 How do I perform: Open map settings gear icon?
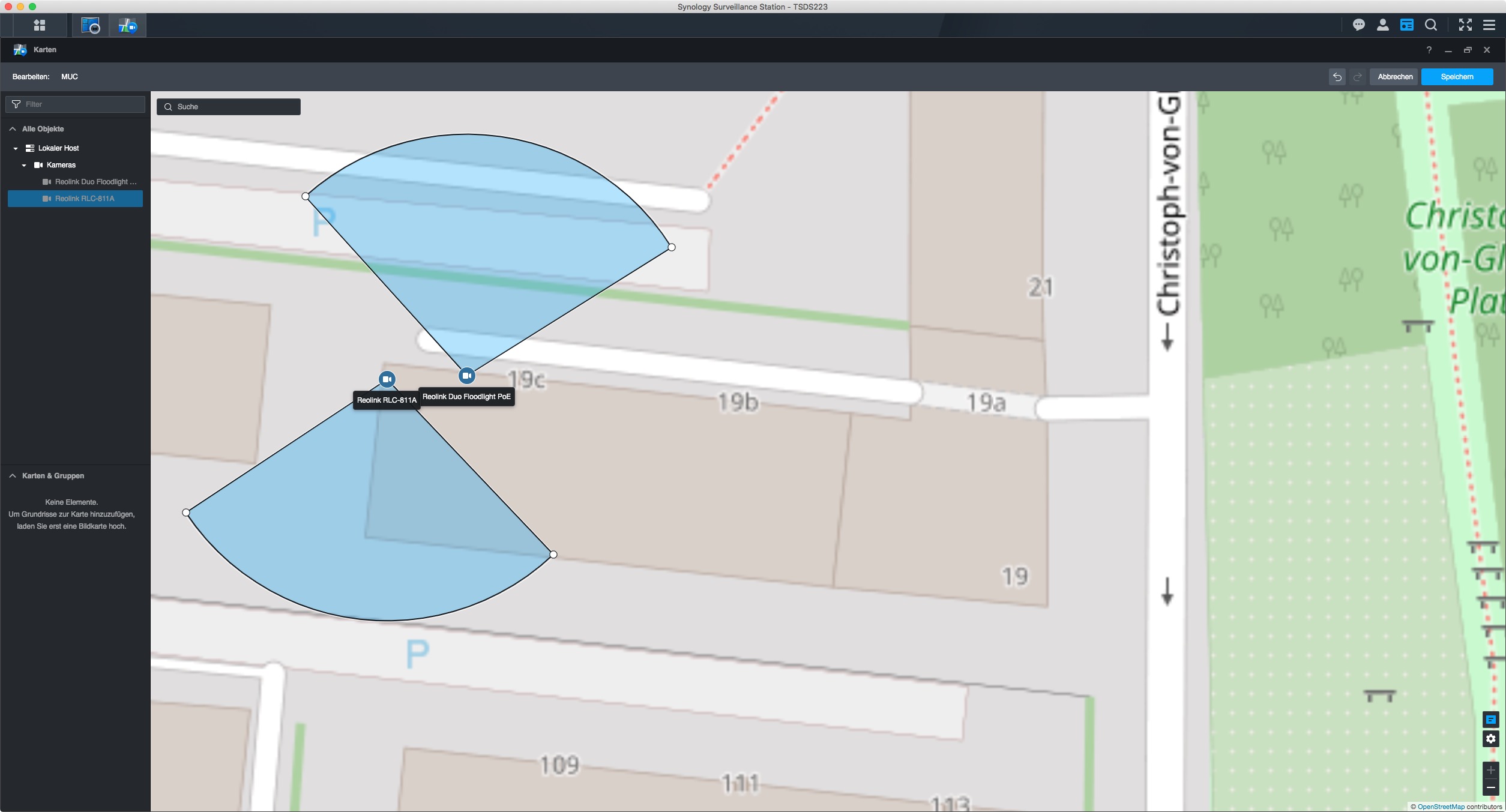(x=1491, y=739)
